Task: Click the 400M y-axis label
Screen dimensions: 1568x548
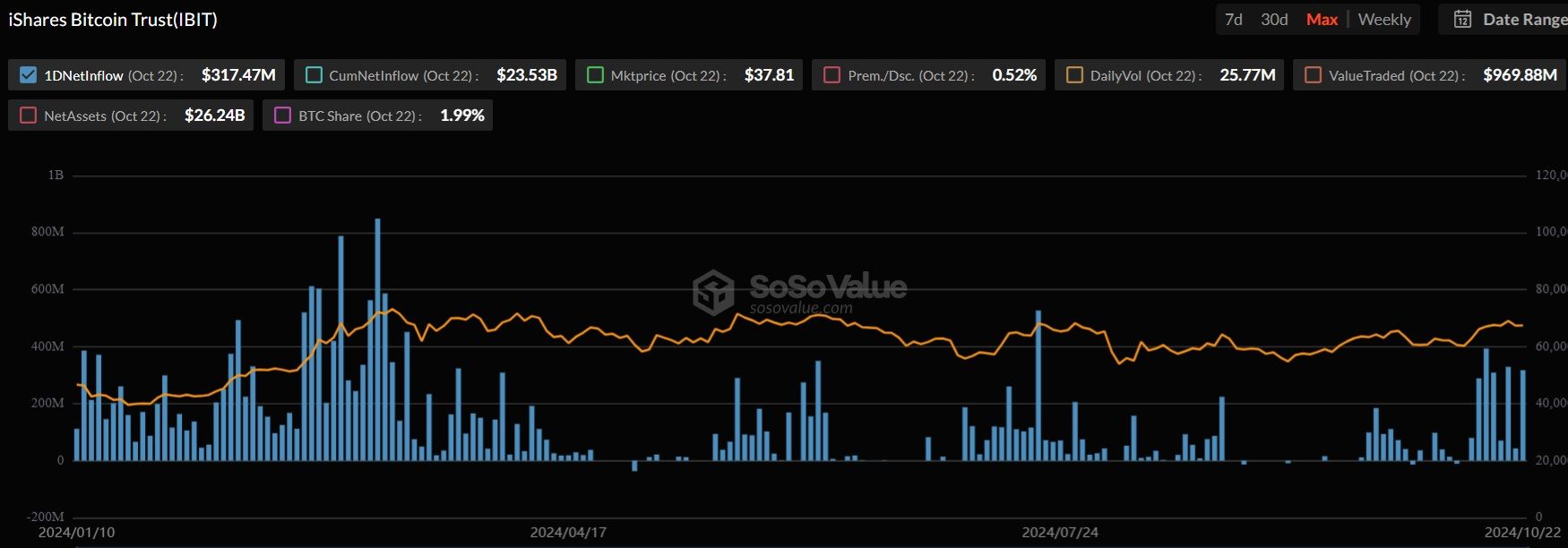Action: (47, 347)
